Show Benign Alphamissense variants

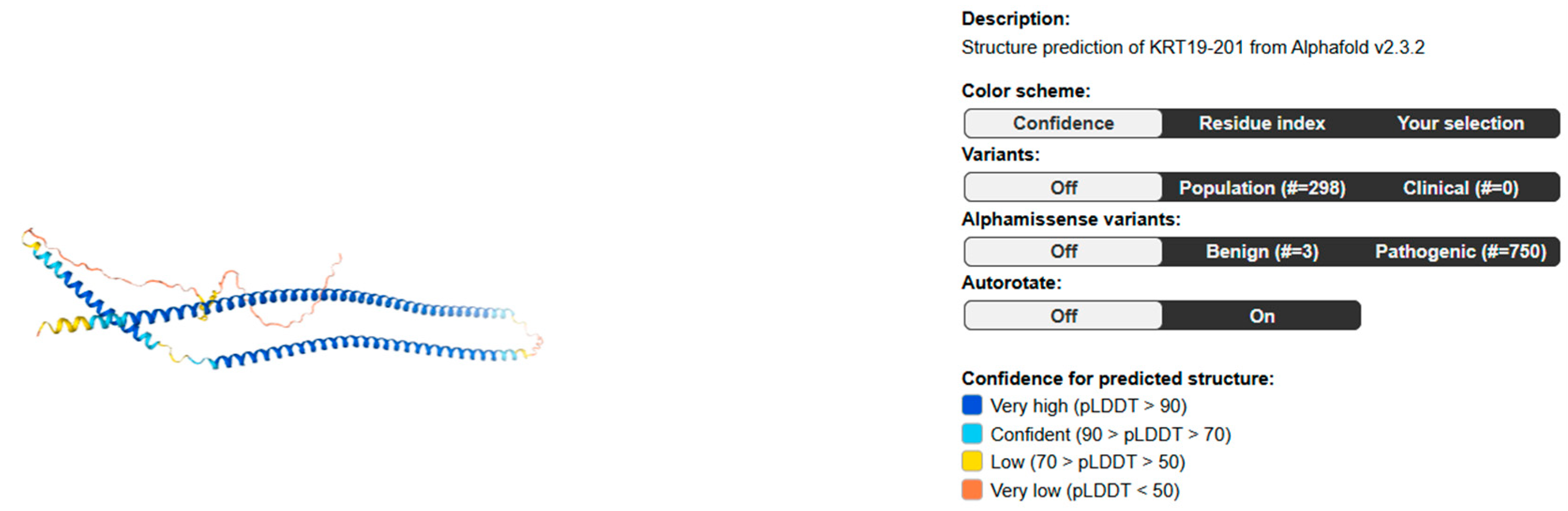pyautogui.click(x=1261, y=252)
